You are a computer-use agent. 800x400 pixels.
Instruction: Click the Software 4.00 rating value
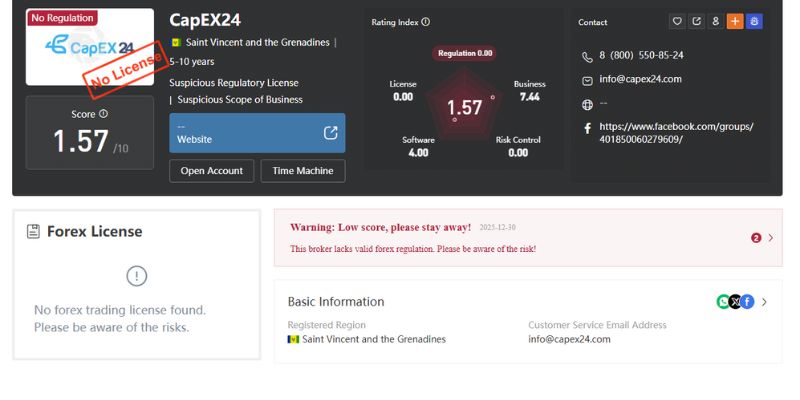click(418, 152)
